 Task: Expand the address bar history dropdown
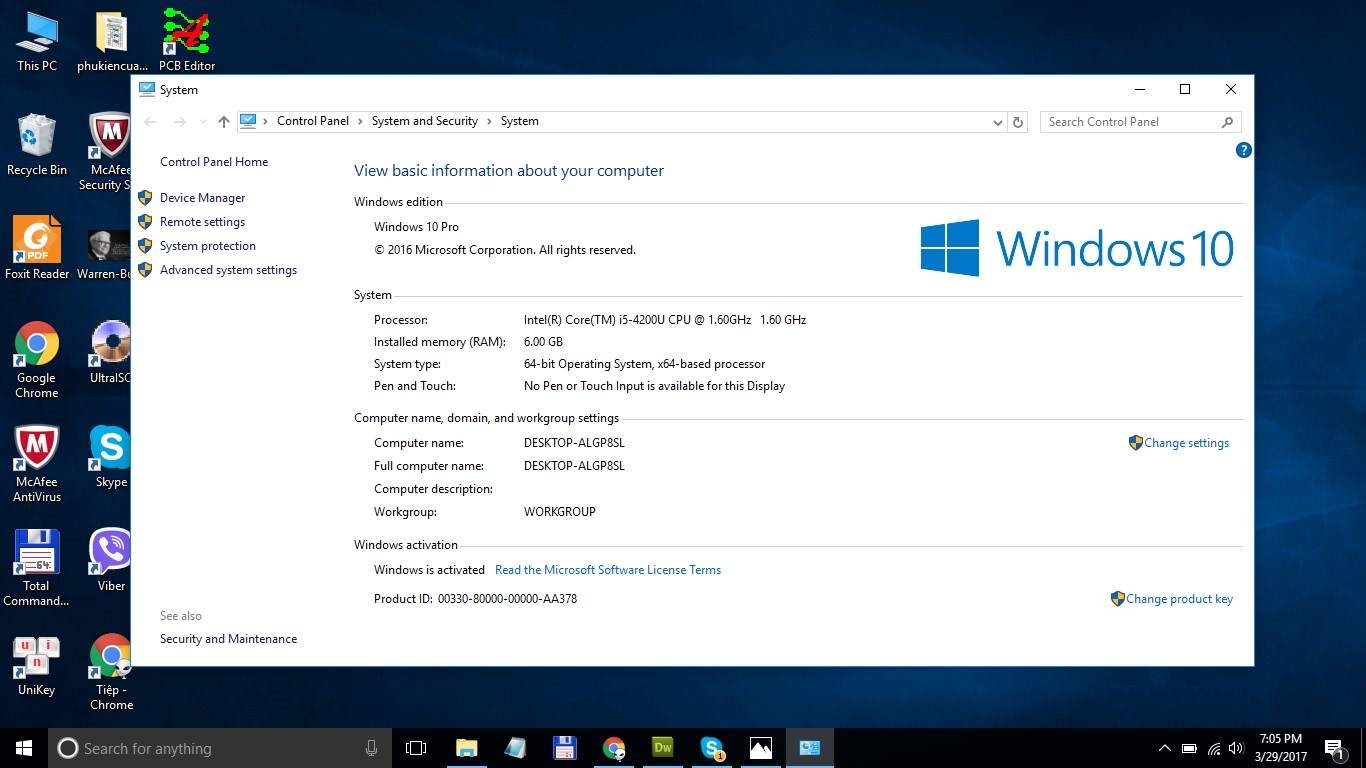(x=997, y=122)
